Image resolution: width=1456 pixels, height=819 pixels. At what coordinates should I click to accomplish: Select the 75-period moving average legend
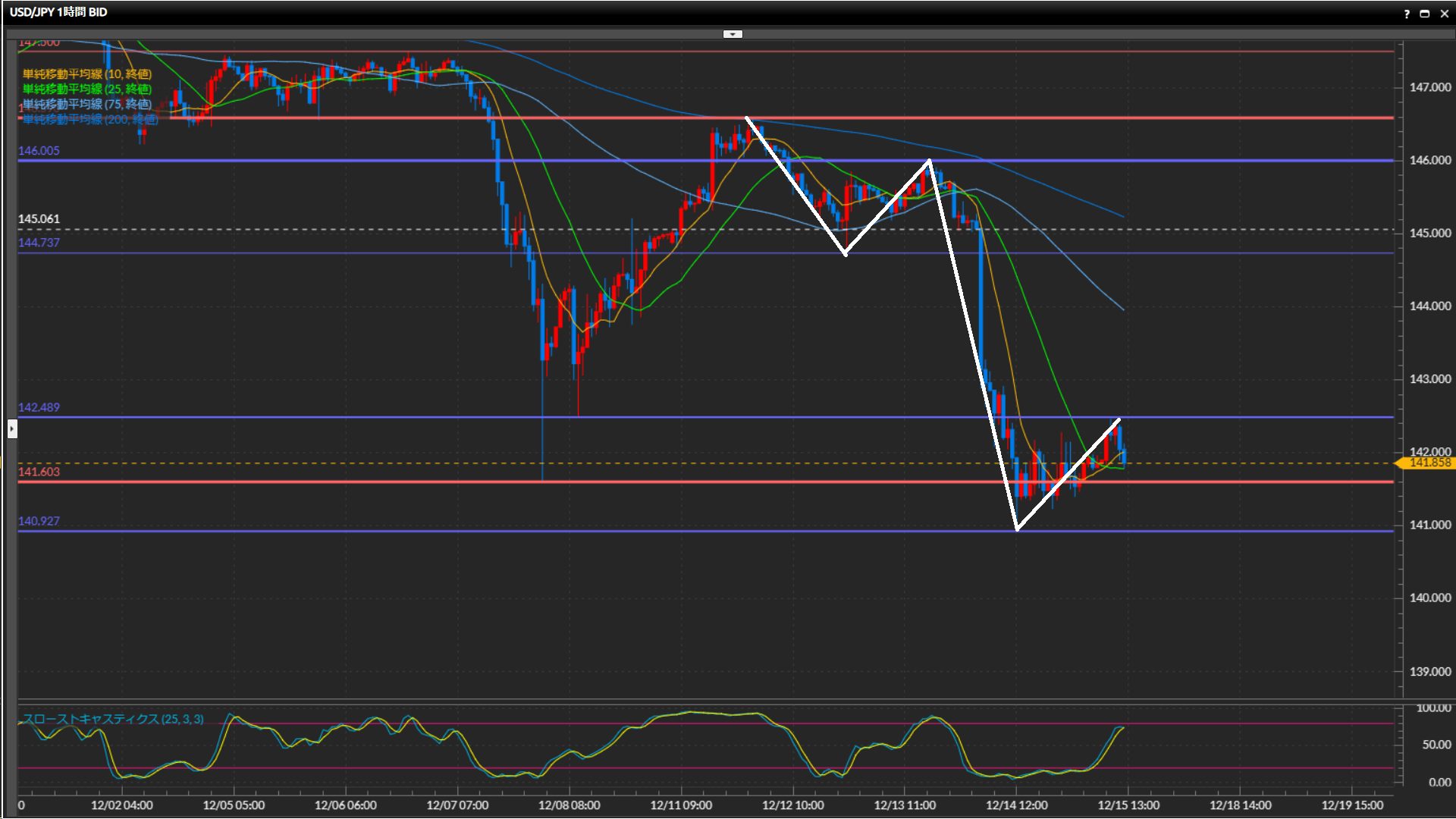[87, 104]
